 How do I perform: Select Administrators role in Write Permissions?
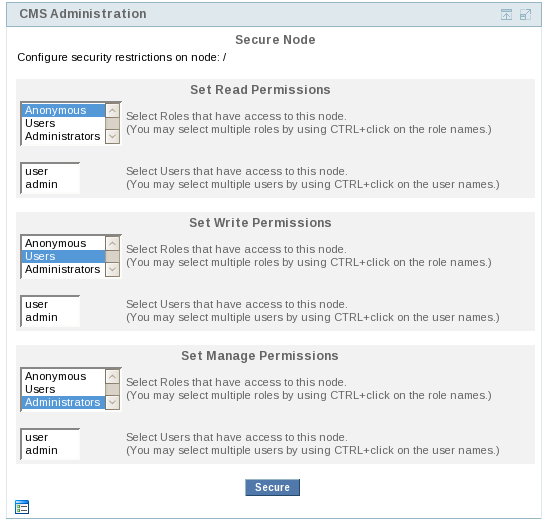[63, 269]
